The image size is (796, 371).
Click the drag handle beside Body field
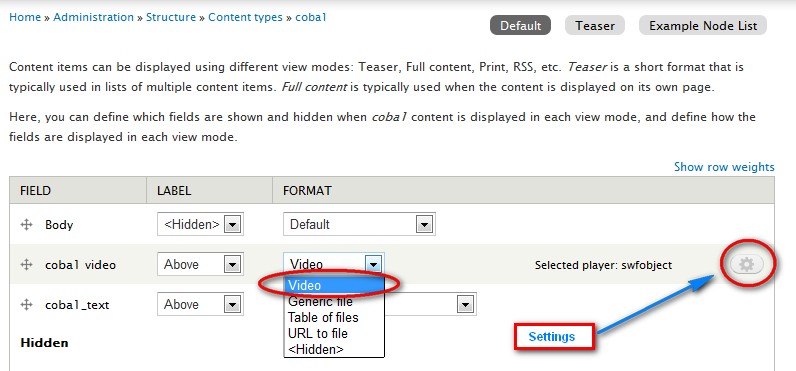click(x=26, y=224)
